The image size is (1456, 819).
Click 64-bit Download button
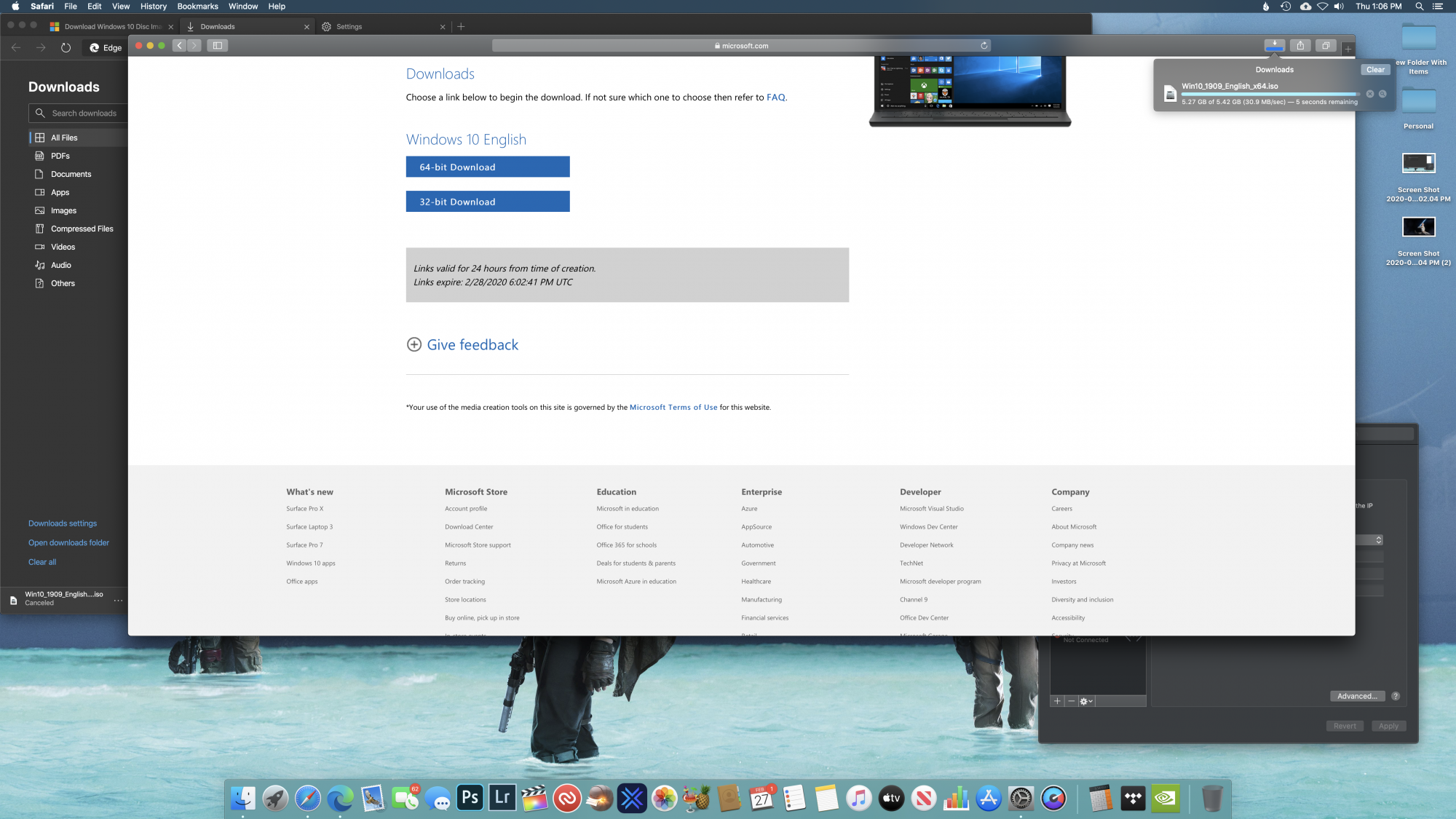488,167
